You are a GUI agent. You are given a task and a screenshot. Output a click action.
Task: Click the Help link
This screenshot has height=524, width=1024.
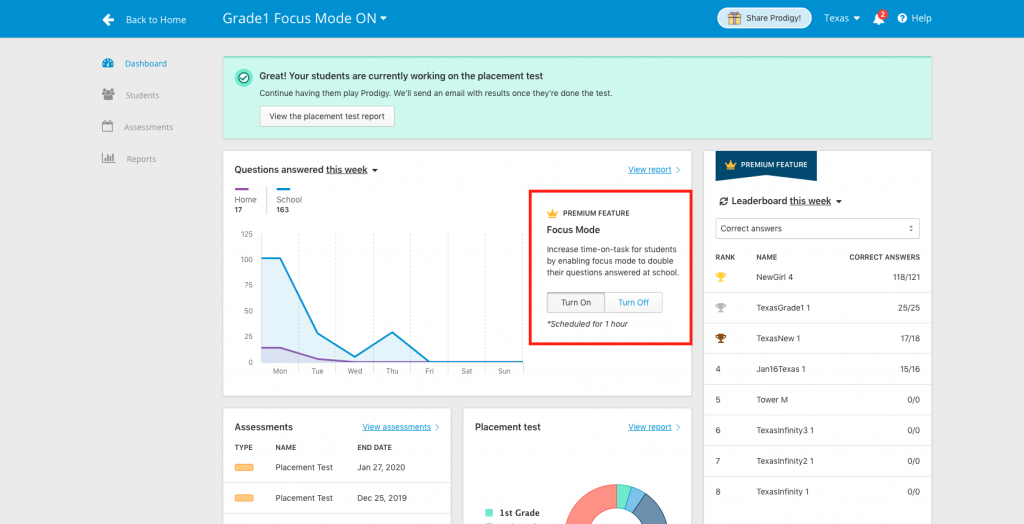click(x=921, y=18)
